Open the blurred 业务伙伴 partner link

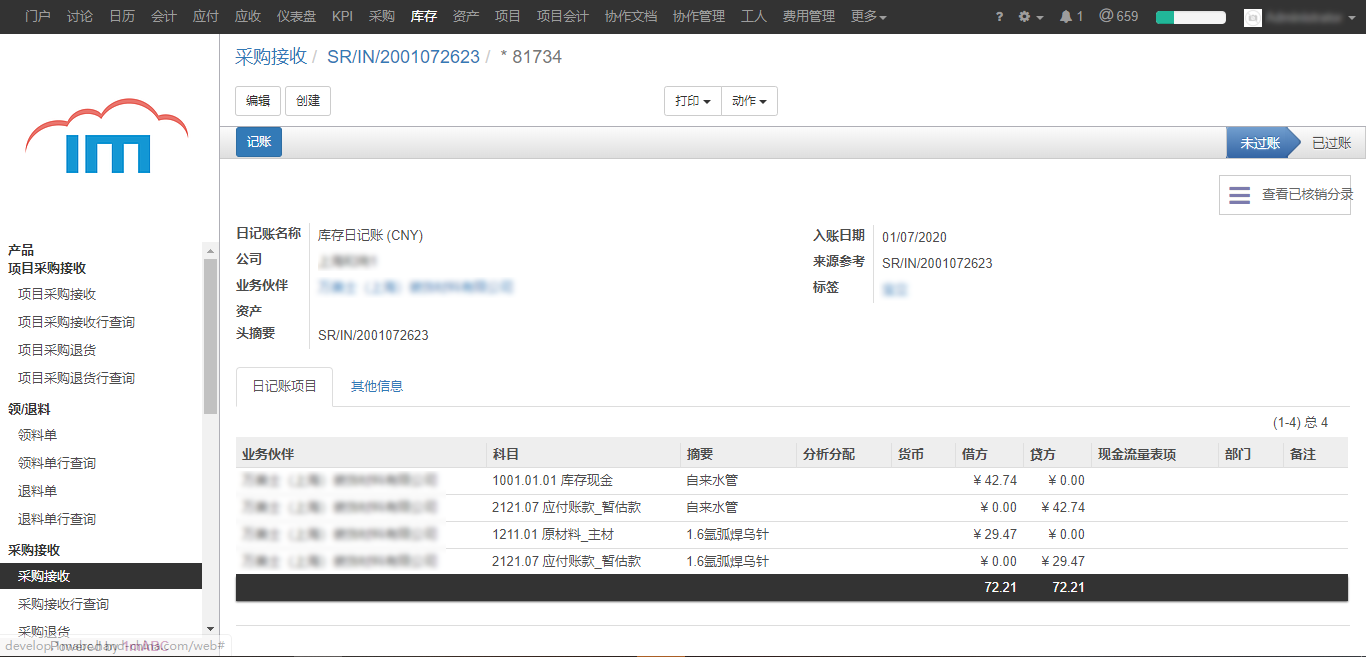pyautogui.click(x=415, y=287)
